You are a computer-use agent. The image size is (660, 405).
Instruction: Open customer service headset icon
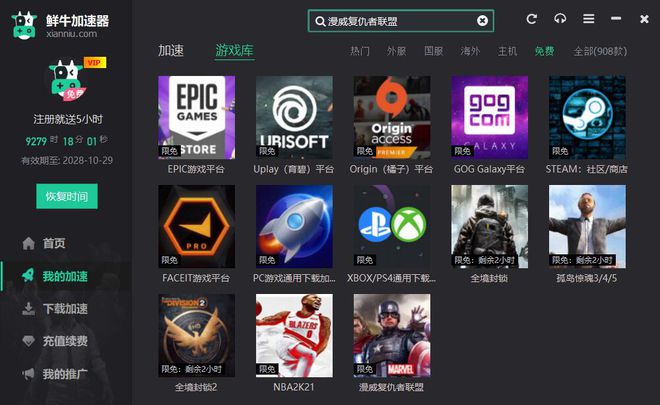560,19
